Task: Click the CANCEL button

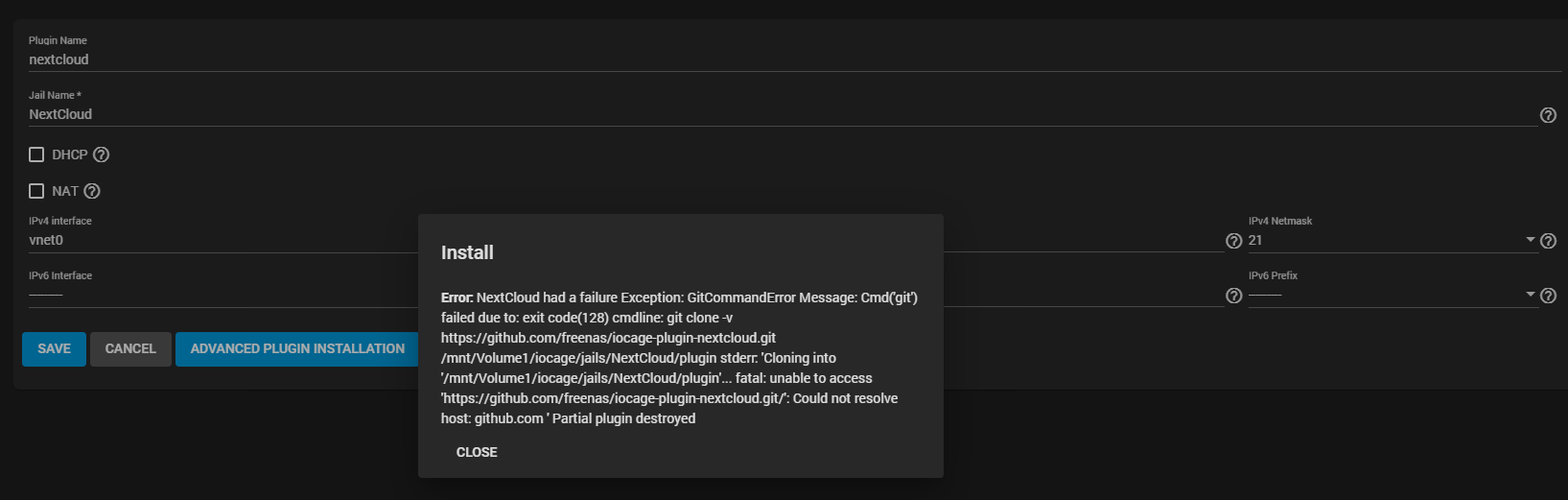Action: tap(130, 349)
